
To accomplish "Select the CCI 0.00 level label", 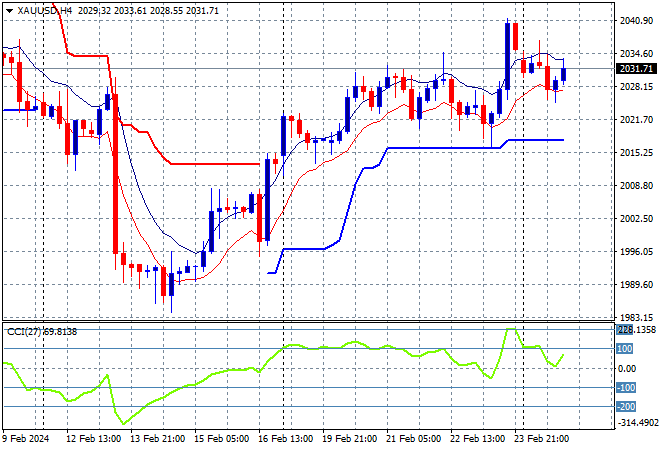I will (627, 368).
